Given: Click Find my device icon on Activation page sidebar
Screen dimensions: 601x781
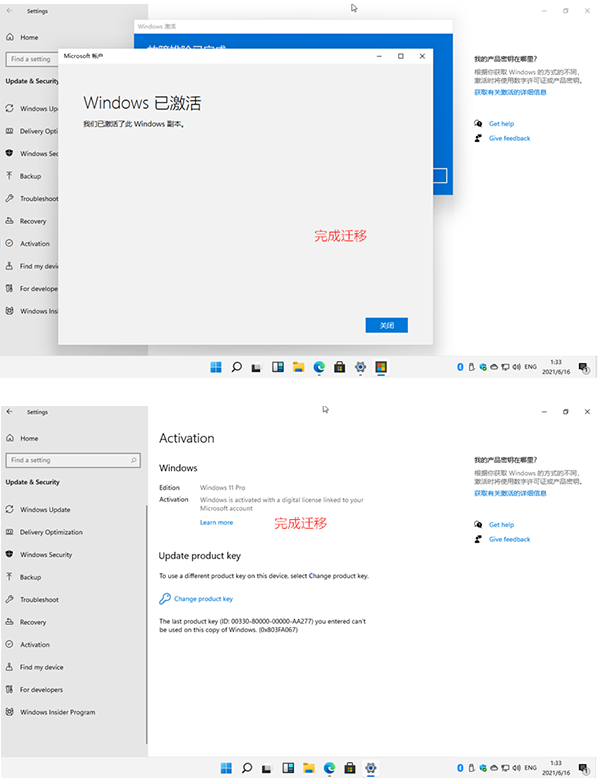Looking at the screenshot, I should [9, 666].
